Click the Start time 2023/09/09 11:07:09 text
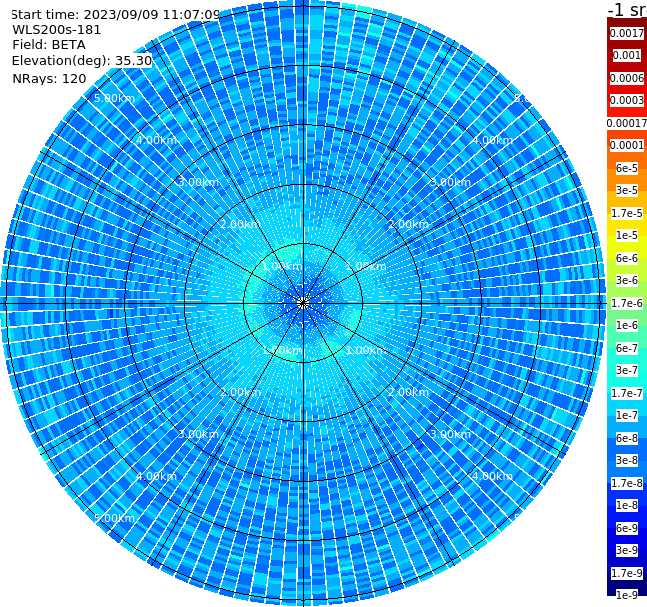The image size is (647, 607). 116,14
